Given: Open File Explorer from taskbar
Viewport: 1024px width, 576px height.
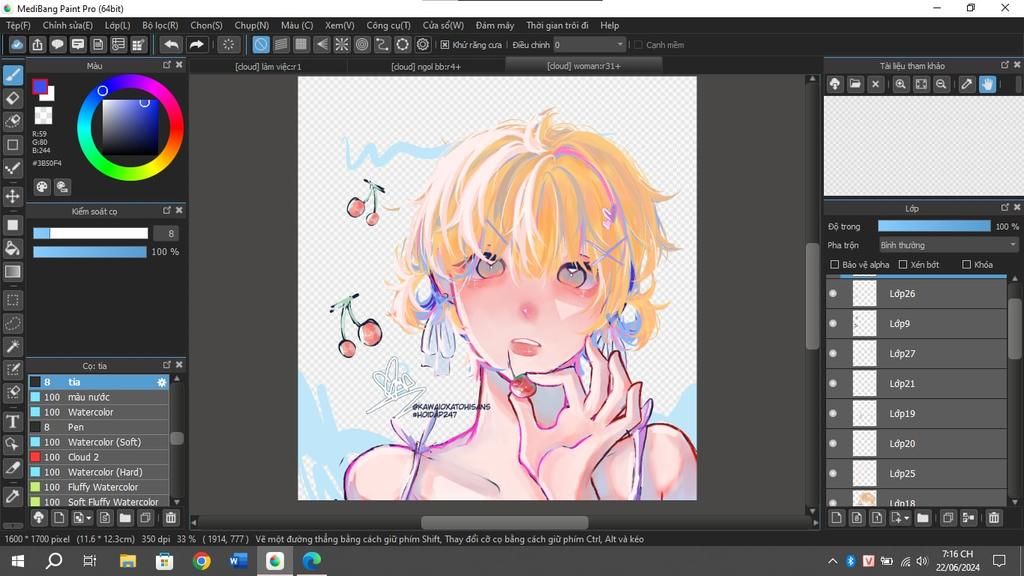Looking at the screenshot, I should (128, 561).
